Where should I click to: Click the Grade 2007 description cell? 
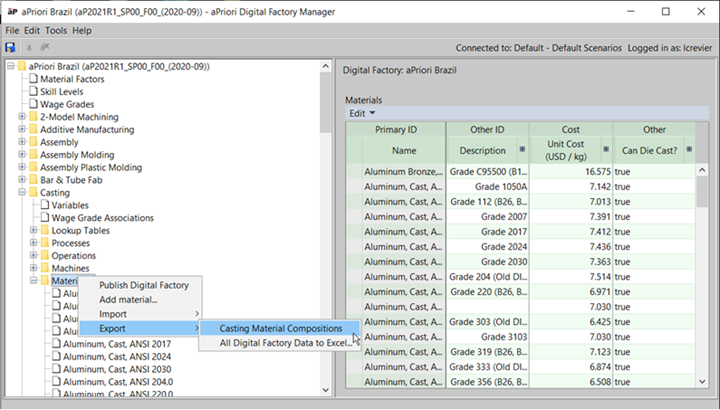point(487,217)
